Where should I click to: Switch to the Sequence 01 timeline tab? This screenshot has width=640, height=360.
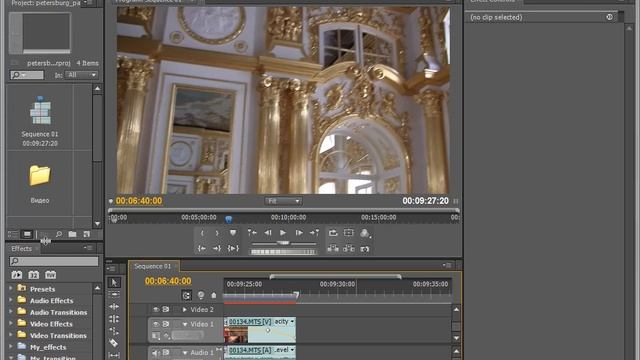click(x=153, y=266)
